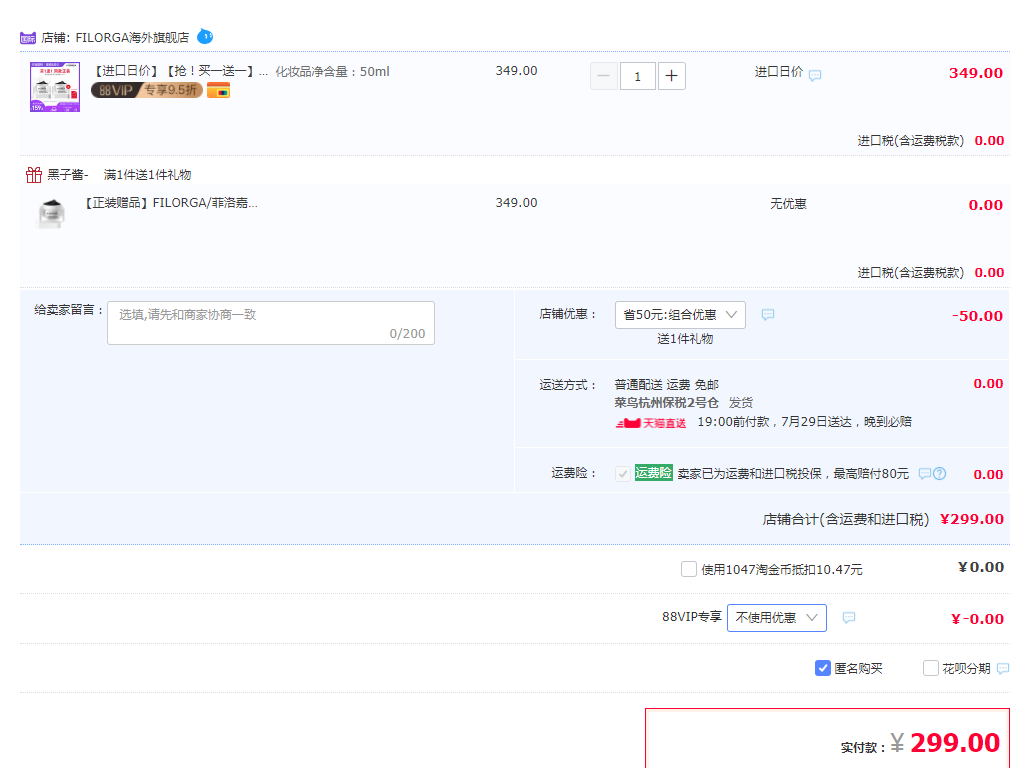Screen dimensions: 1020x768
Task: Click the info bubble icon beside 进口日价
Action: point(815,75)
